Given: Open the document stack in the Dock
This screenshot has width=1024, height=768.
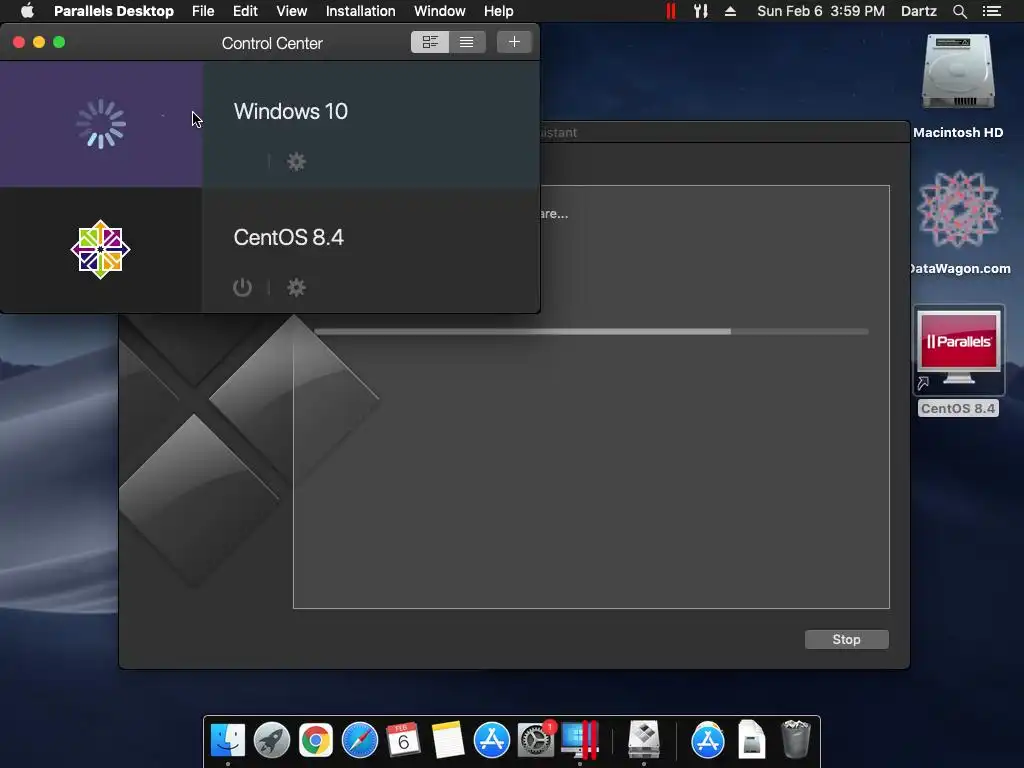Looking at the screenshot, I should coord(752,740).
